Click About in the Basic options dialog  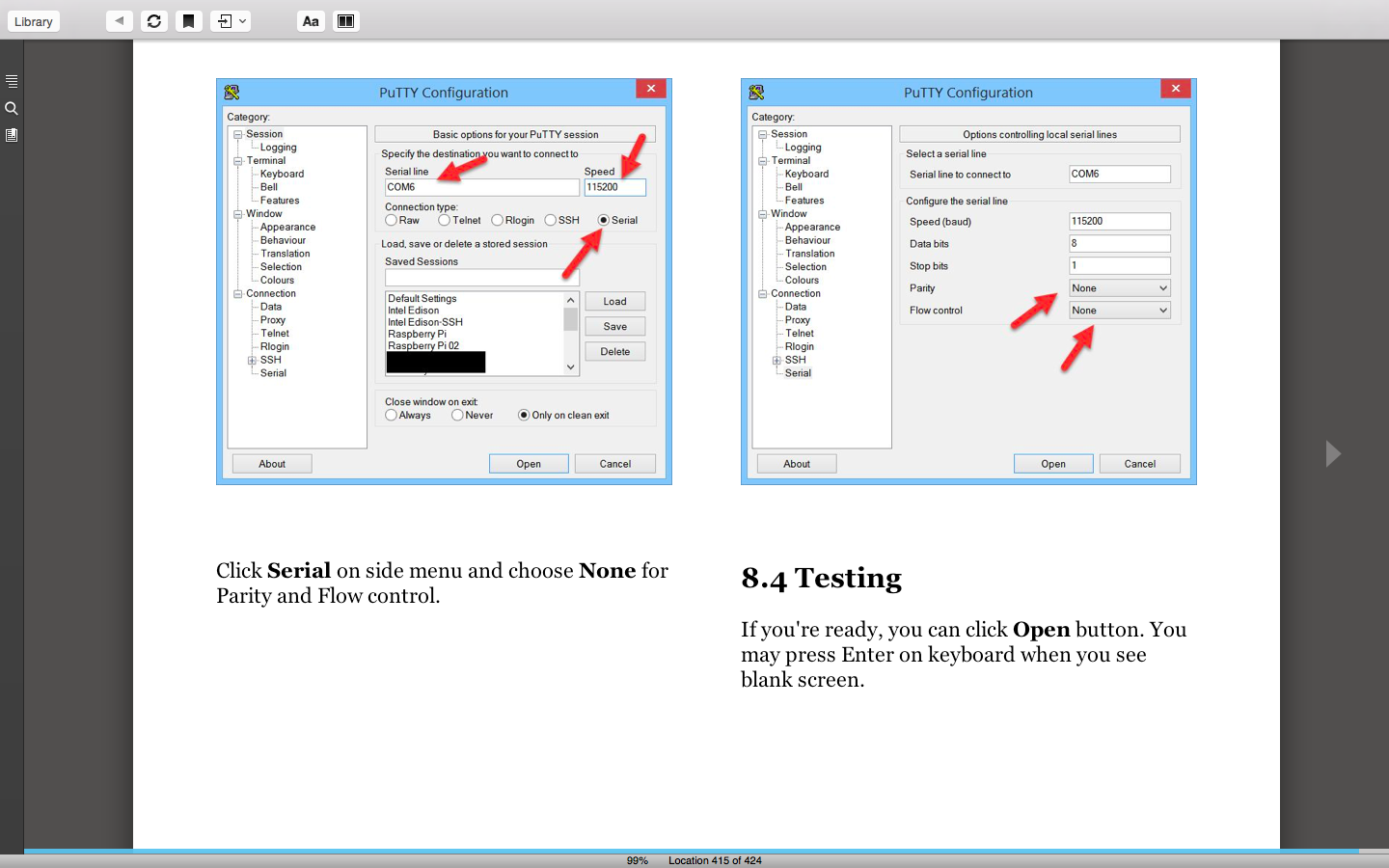[x=272, y=464]
